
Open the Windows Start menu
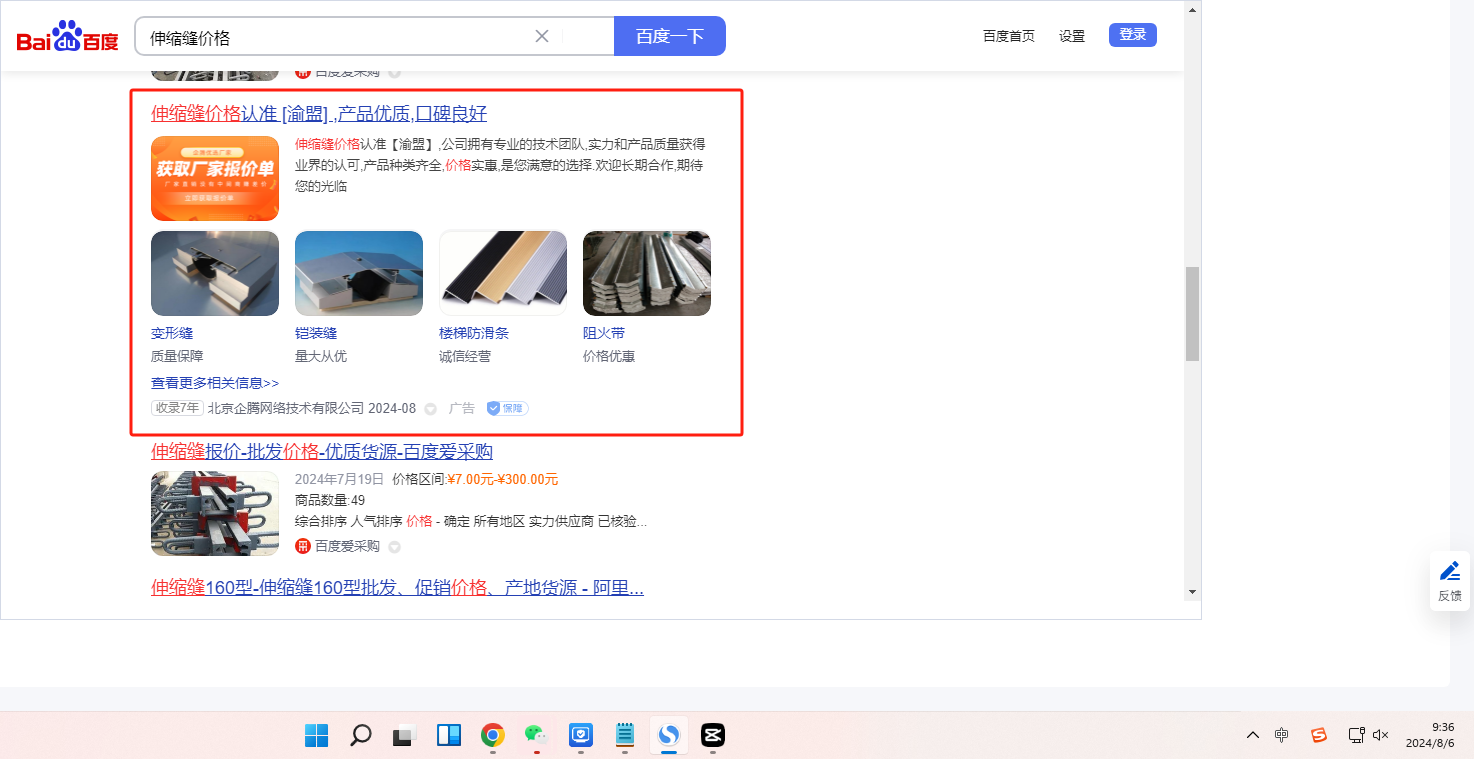pos(316,736)
